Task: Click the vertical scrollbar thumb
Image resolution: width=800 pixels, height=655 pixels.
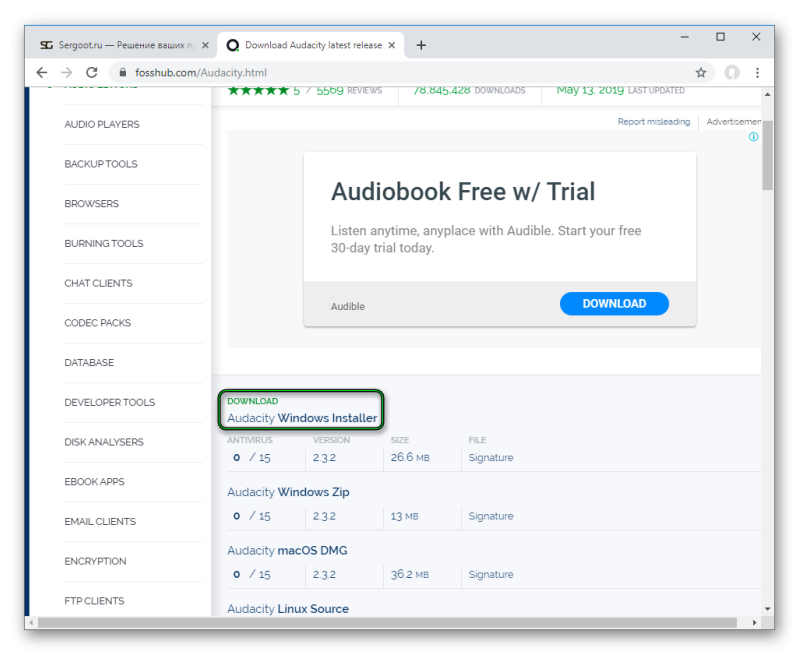Action: point(767,156)
